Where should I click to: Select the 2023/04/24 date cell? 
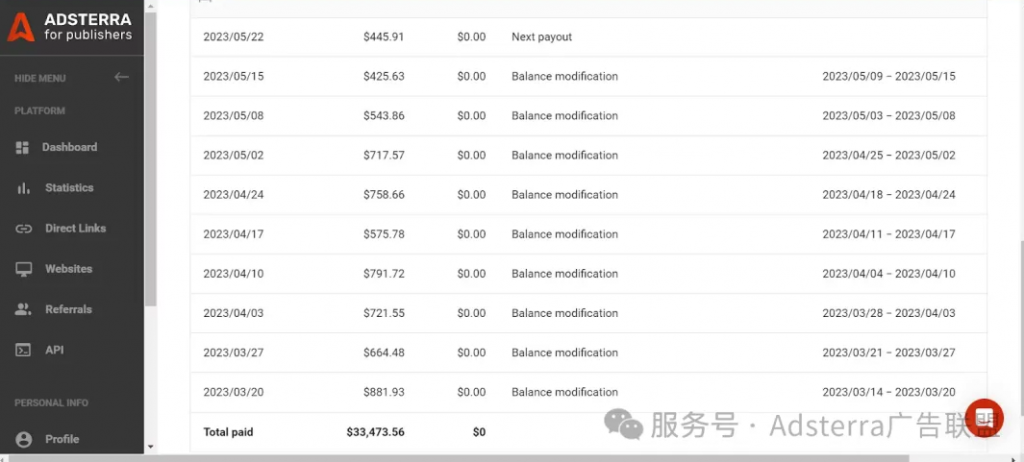tap(234, 195)
